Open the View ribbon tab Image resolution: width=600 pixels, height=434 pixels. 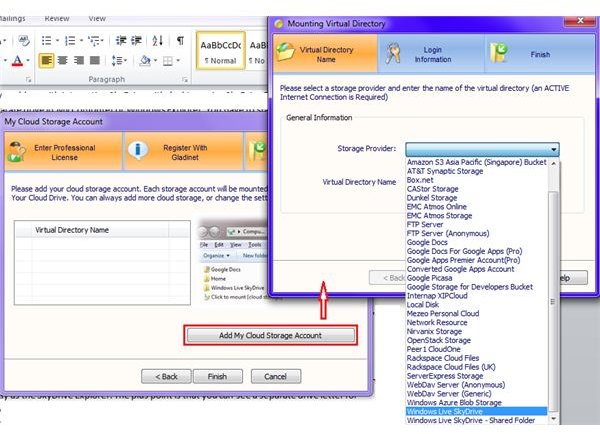tap(97, 18)
